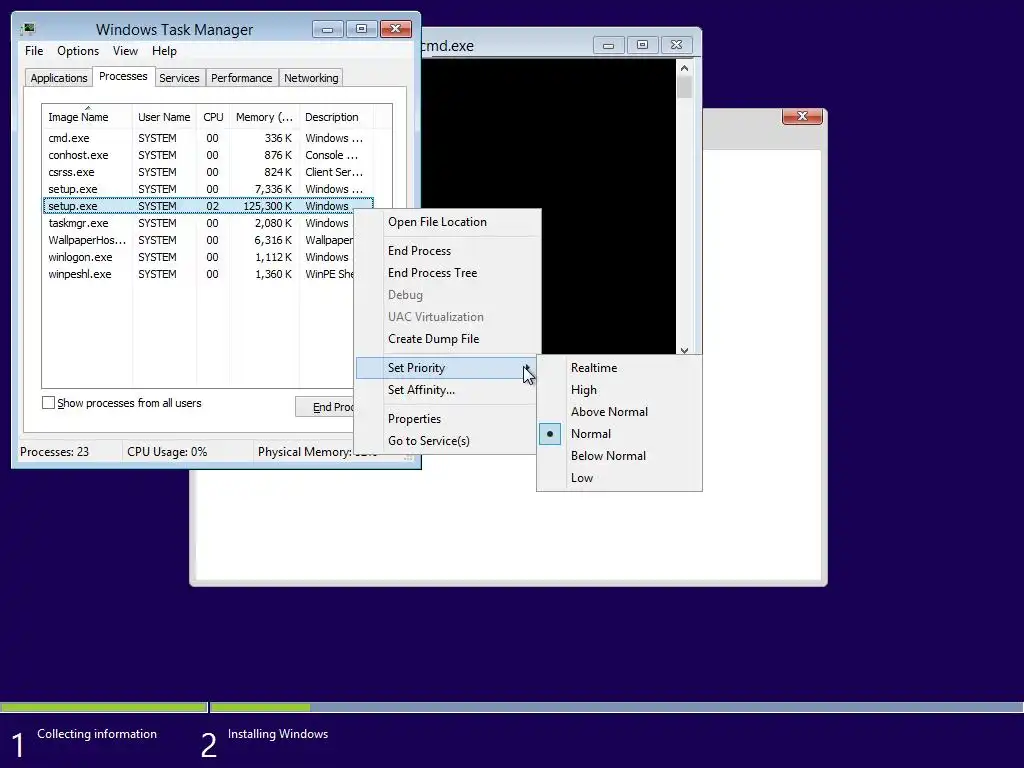Sort by Memory column header
Image resolution: width=1024 pixels, height=768 pixels.
[264, 117]
